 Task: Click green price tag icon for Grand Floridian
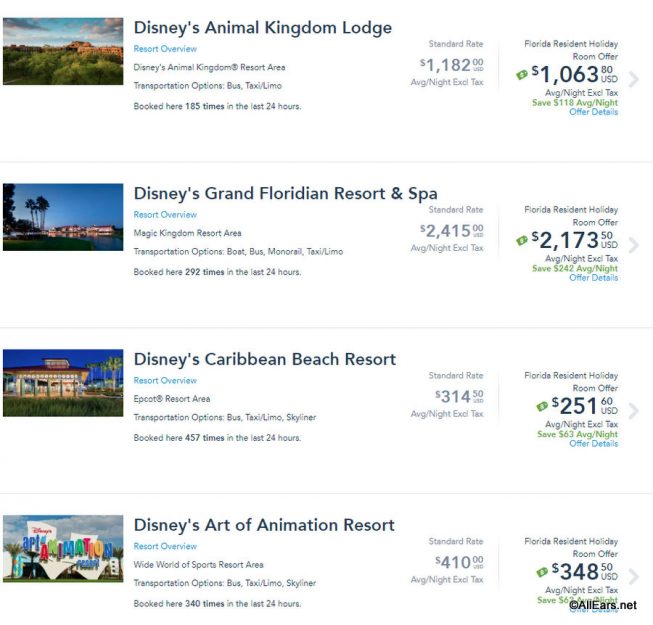pos(521,241)
